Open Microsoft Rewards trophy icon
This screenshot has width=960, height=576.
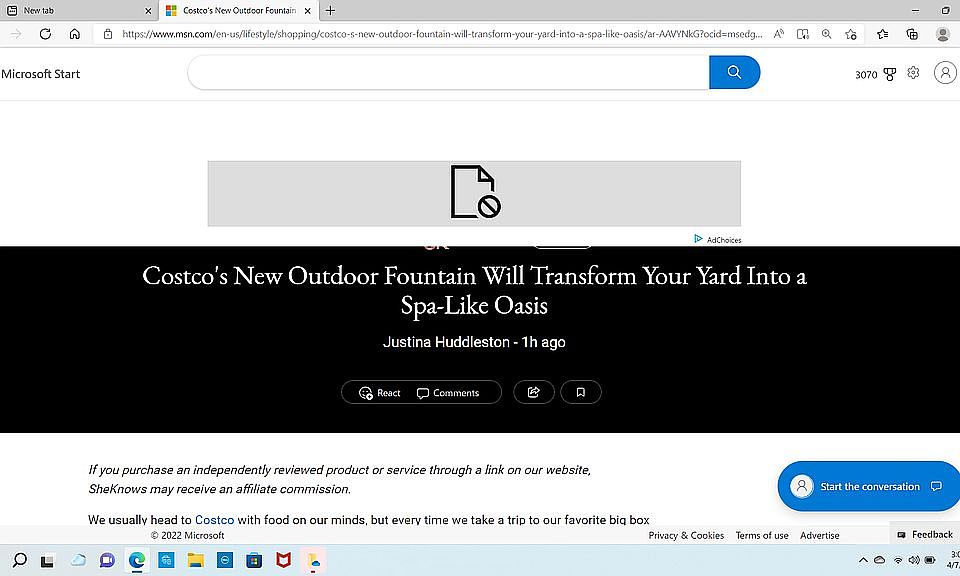tap(890, 74)
